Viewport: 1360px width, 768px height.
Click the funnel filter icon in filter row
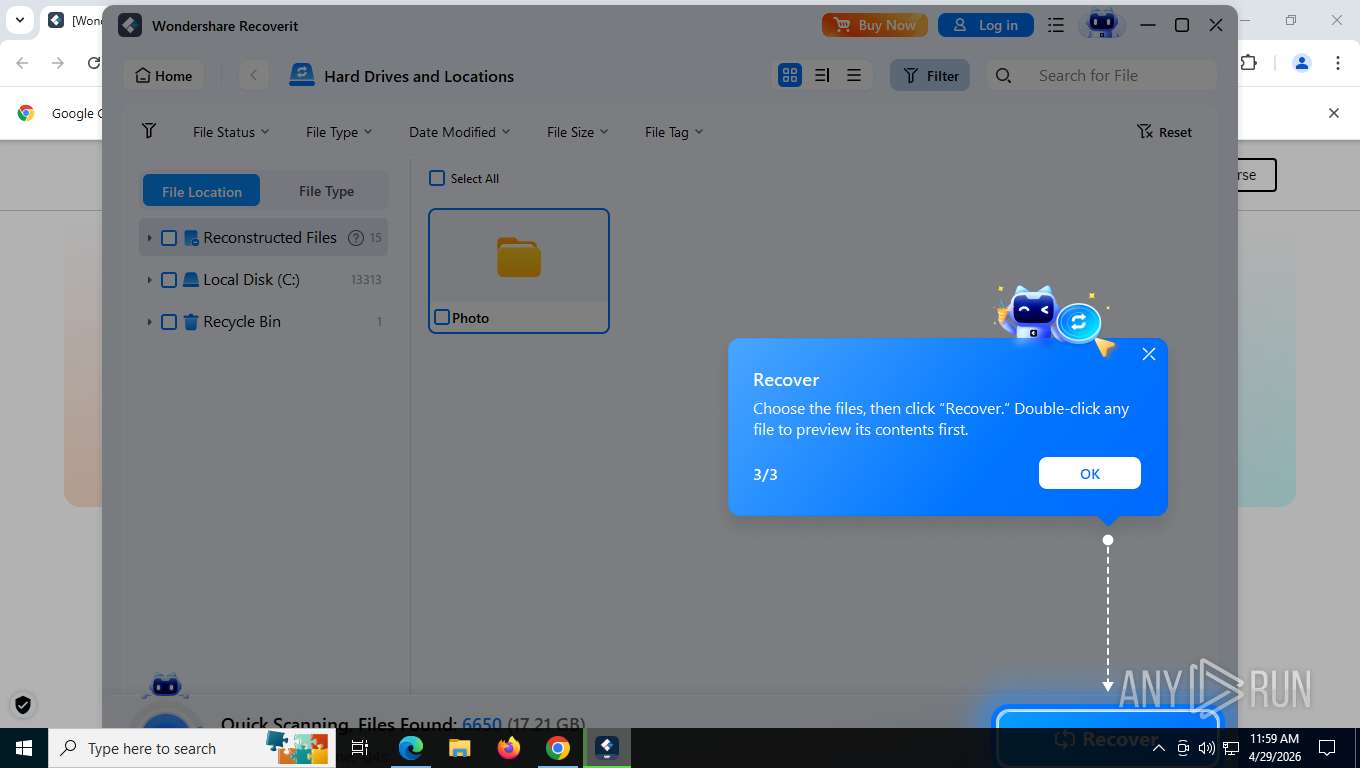[x=149, y=131]
